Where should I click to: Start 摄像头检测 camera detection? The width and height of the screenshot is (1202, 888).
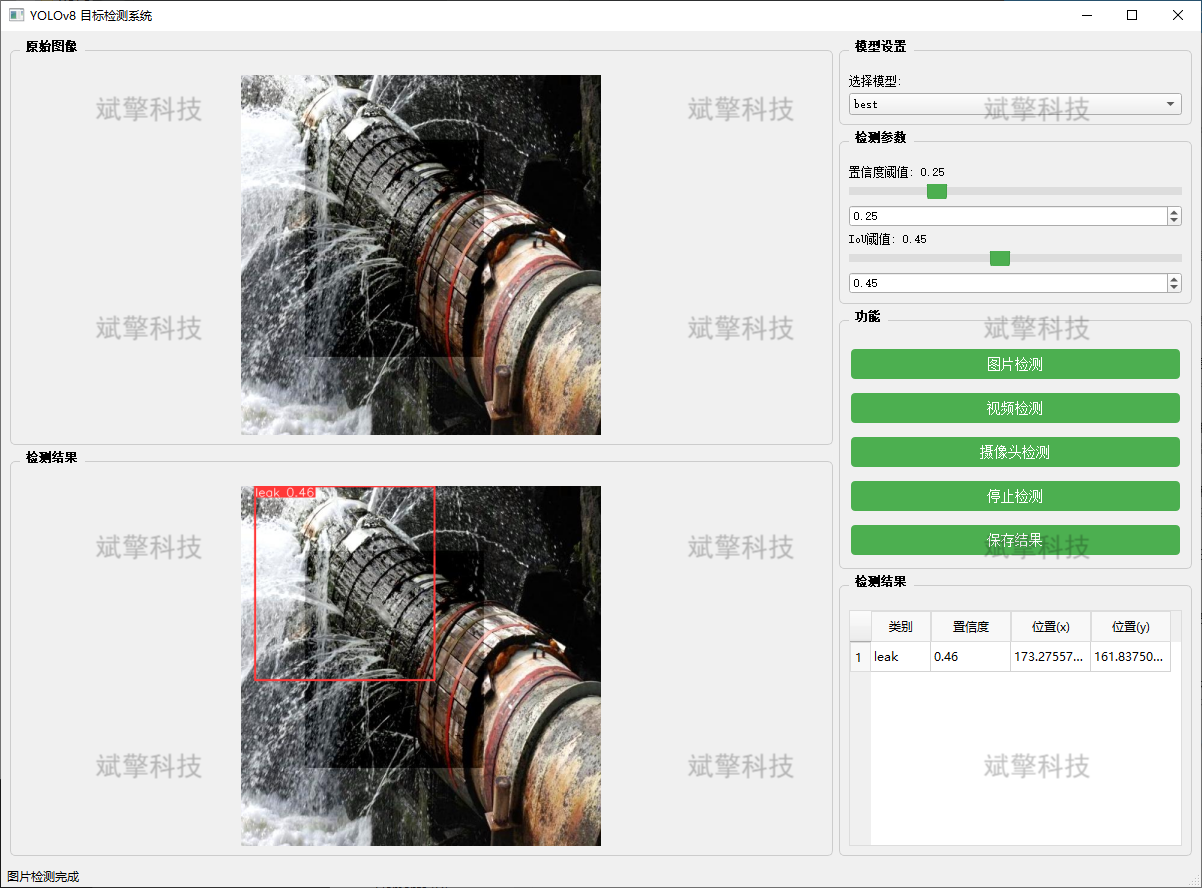(x=1015, y=452)
